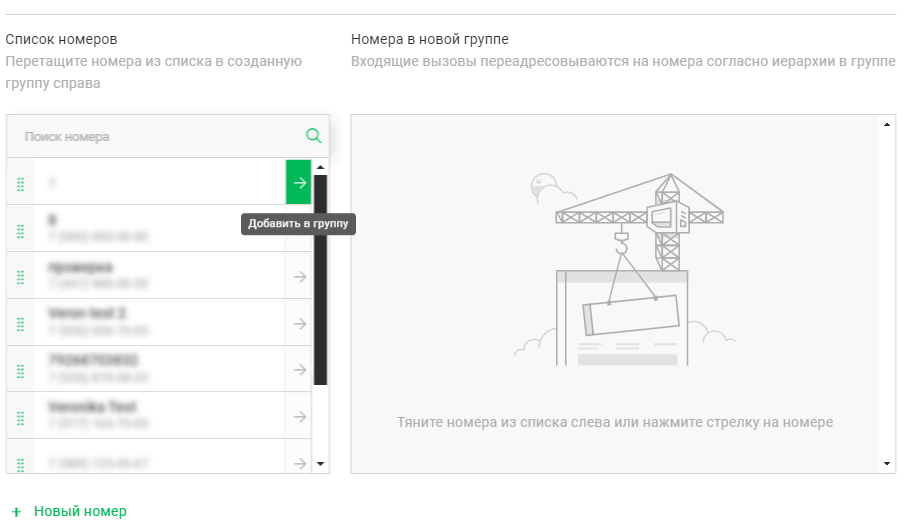
Task: Click drag handle dots of "проверка" row
Action: point(20,277)
